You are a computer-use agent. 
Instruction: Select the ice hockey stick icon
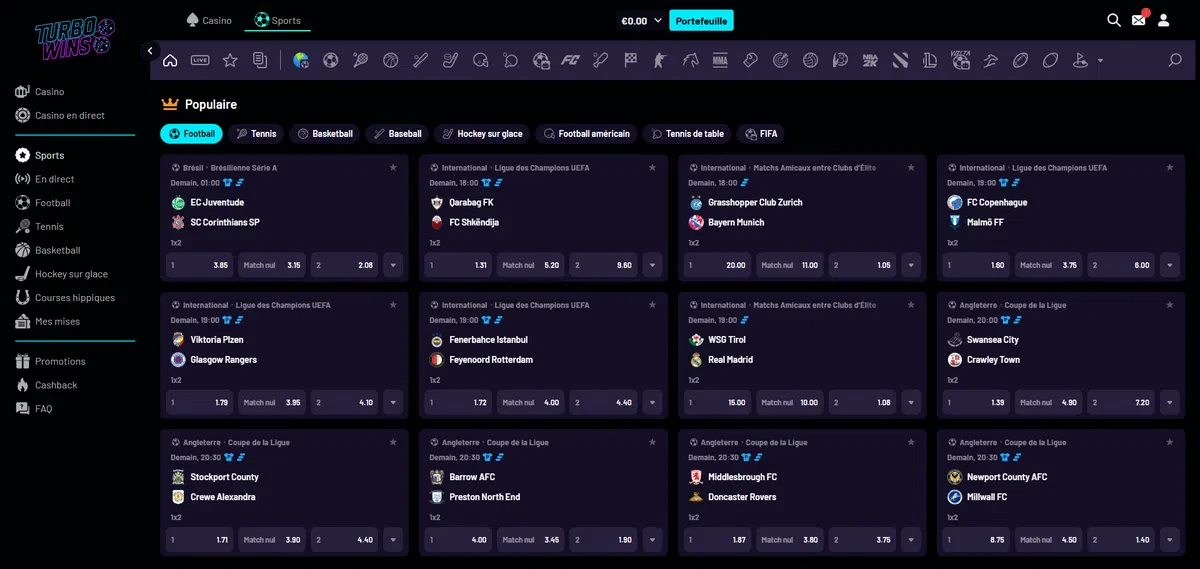(451, 60)
